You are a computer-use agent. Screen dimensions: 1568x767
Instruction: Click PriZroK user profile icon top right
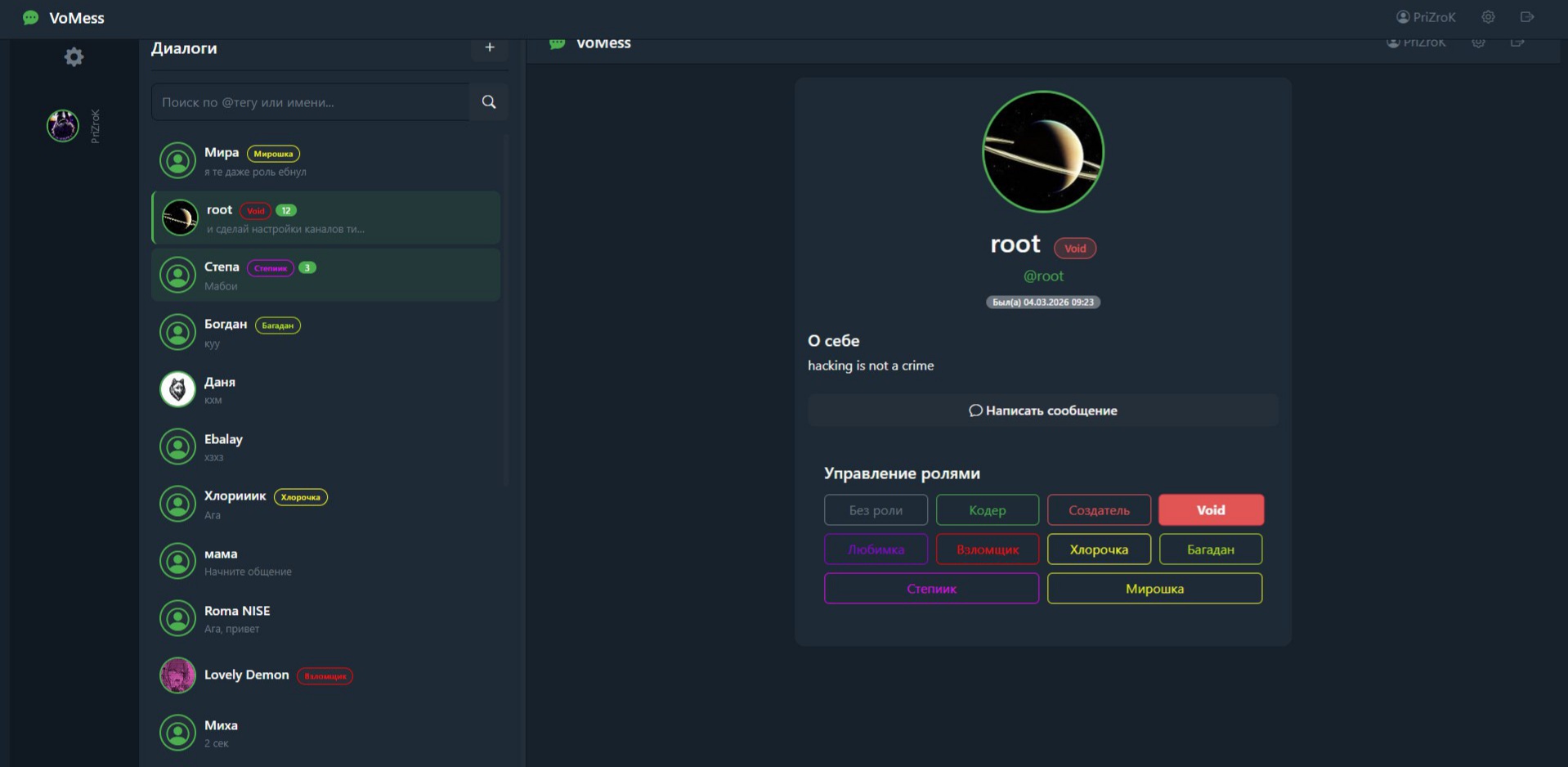pyautogui.click(x=1403, y=17)
